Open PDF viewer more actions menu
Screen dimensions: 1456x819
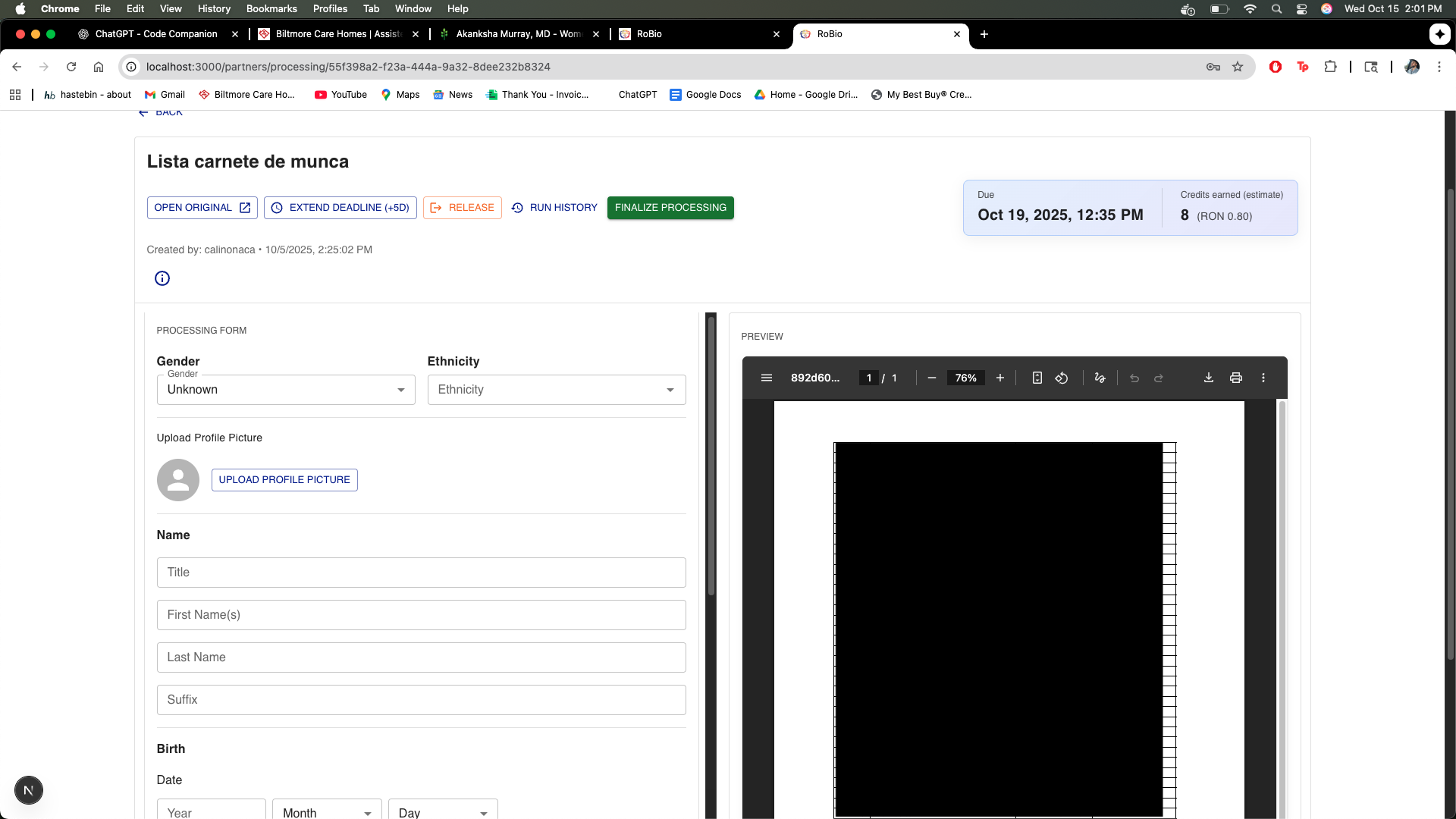click(x=1263, y=378)
